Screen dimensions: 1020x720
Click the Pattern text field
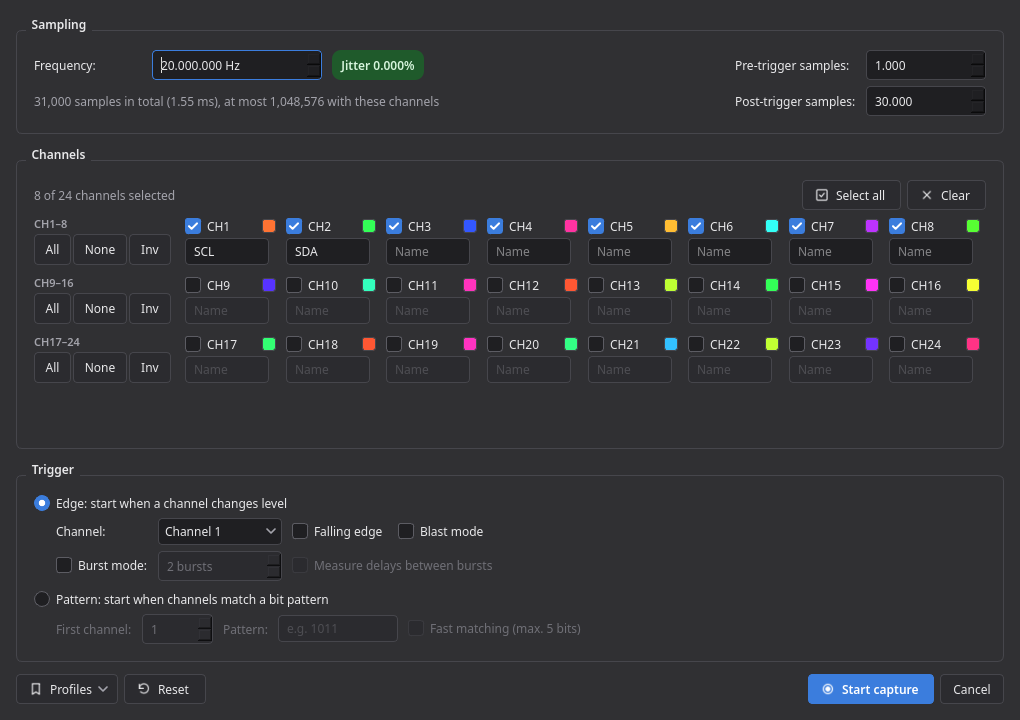point(338,629)
